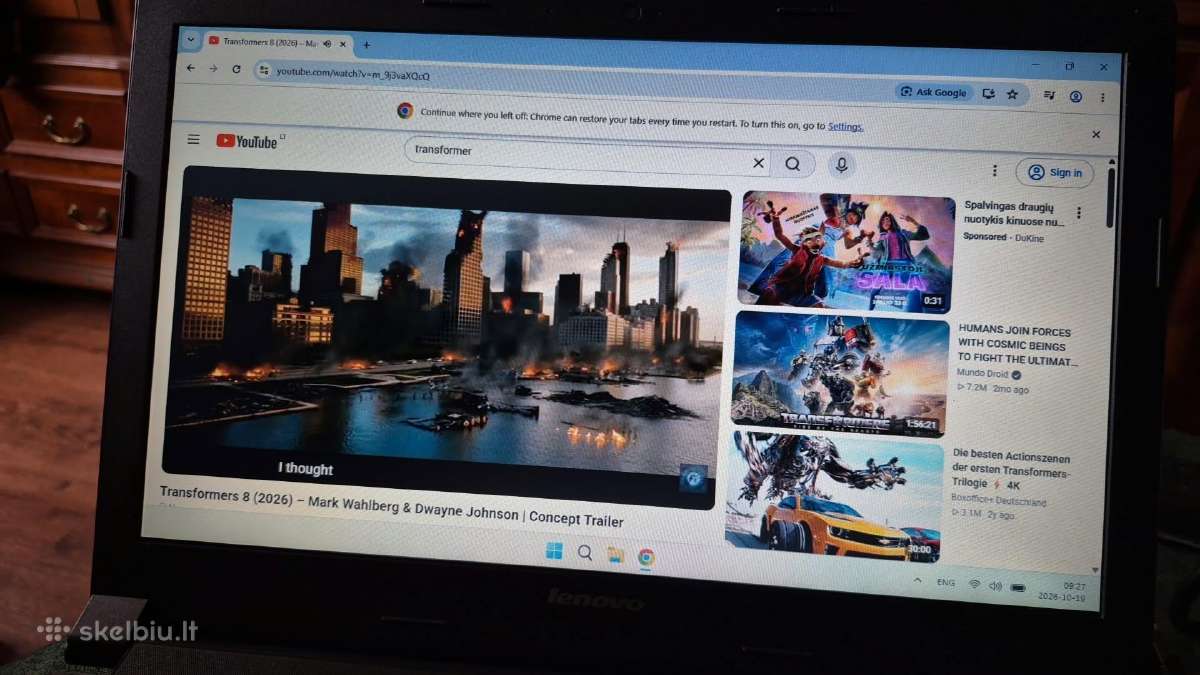The height and width of the screenshot is (675, 1200).
Task: Dismiss the Chrome restore tabs banner
Action: pyautogui.click(x=1096, y=134)
